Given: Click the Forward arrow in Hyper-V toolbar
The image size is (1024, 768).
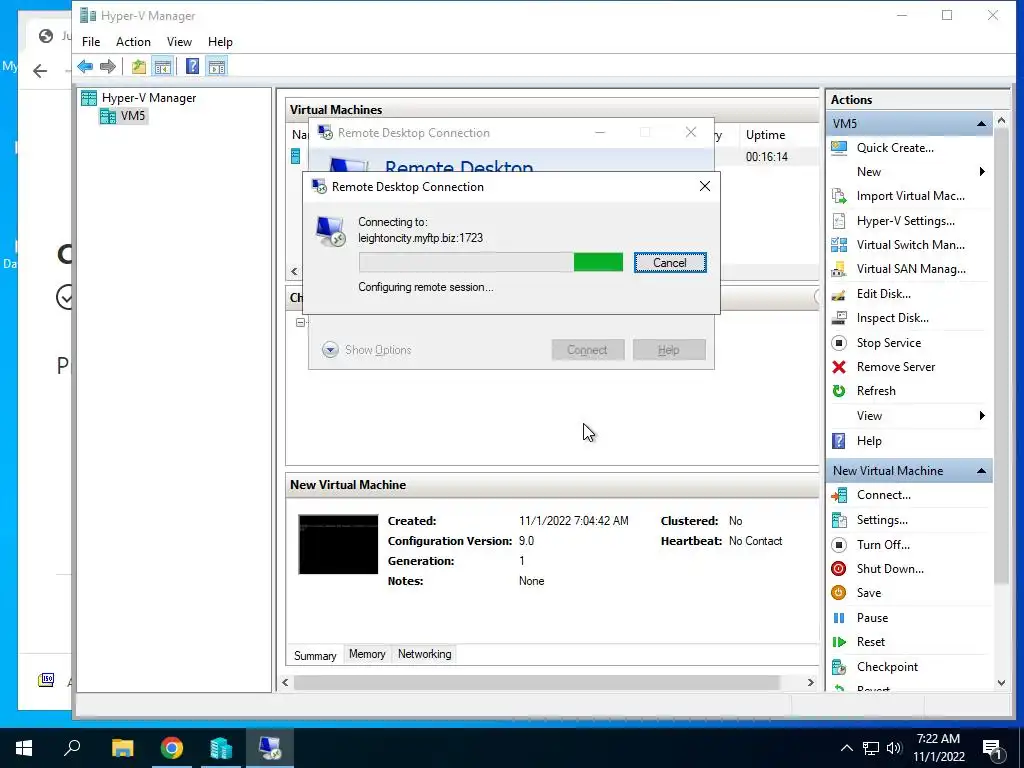Looking at the screenshot, I should [x=108, y=66].
